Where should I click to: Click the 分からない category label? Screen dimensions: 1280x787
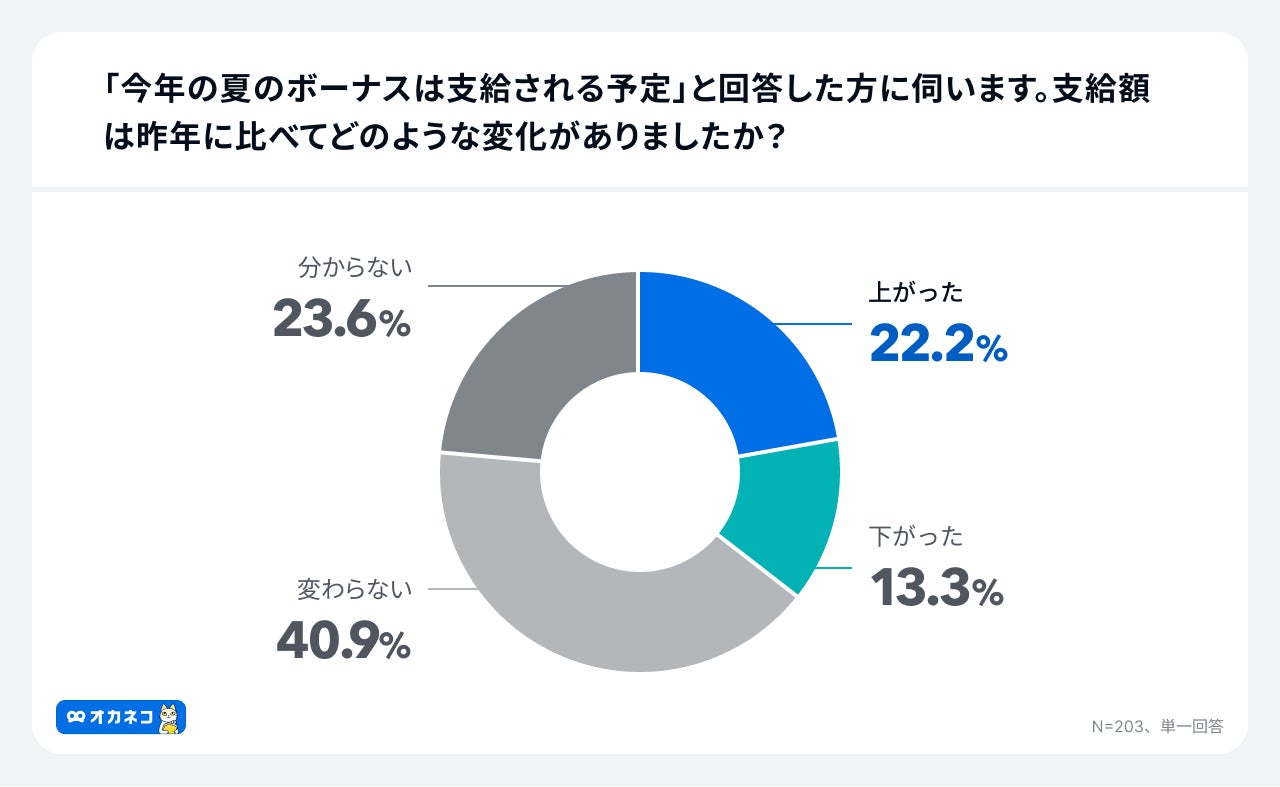pyautogui.click(x=355, y=268)
